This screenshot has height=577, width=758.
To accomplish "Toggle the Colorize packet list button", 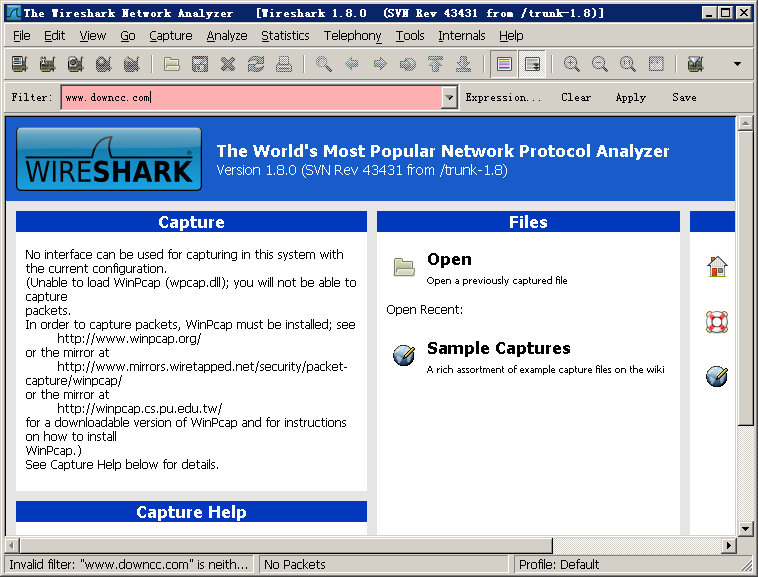I will pos(504,64).
